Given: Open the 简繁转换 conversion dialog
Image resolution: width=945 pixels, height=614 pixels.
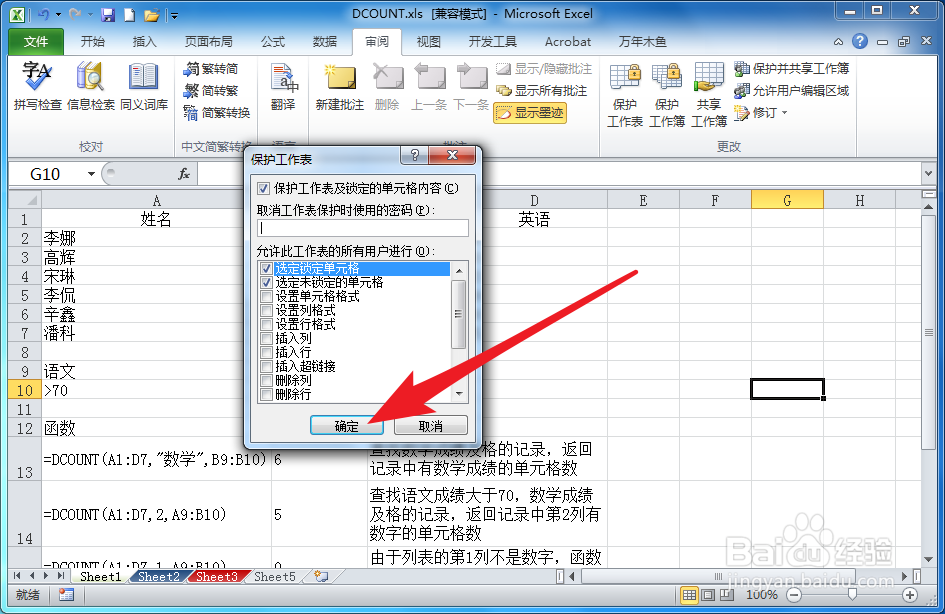Looking at the screenshot, I should pos(216,112).
